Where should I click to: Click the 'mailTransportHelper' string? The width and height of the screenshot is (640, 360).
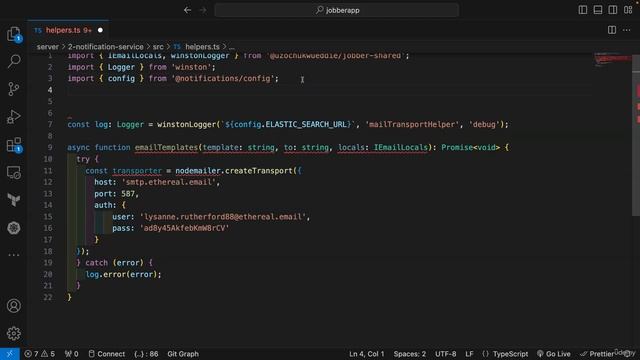(x=412, y=124)
